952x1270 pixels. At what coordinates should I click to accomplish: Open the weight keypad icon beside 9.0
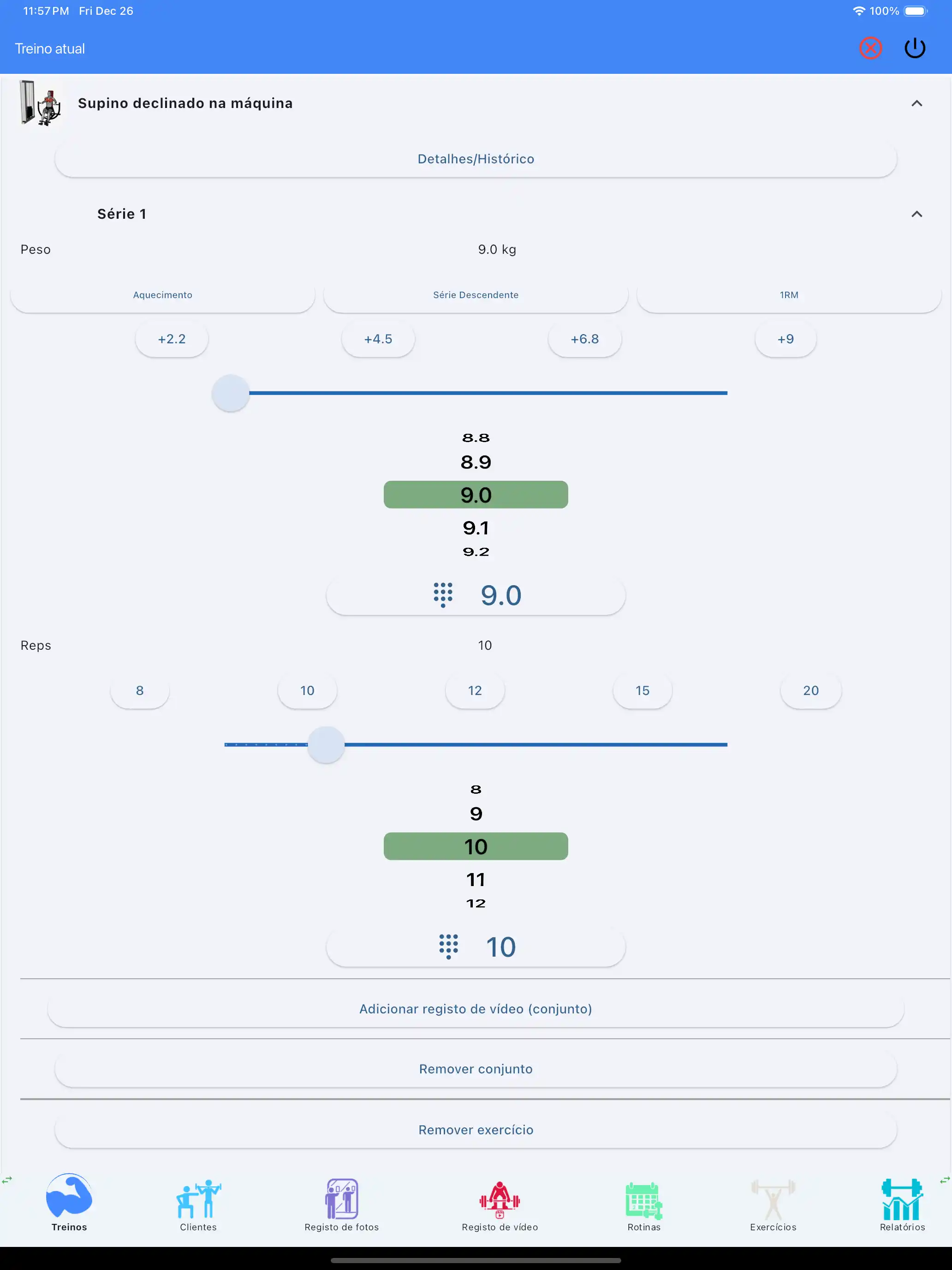(x=442, y=595)
